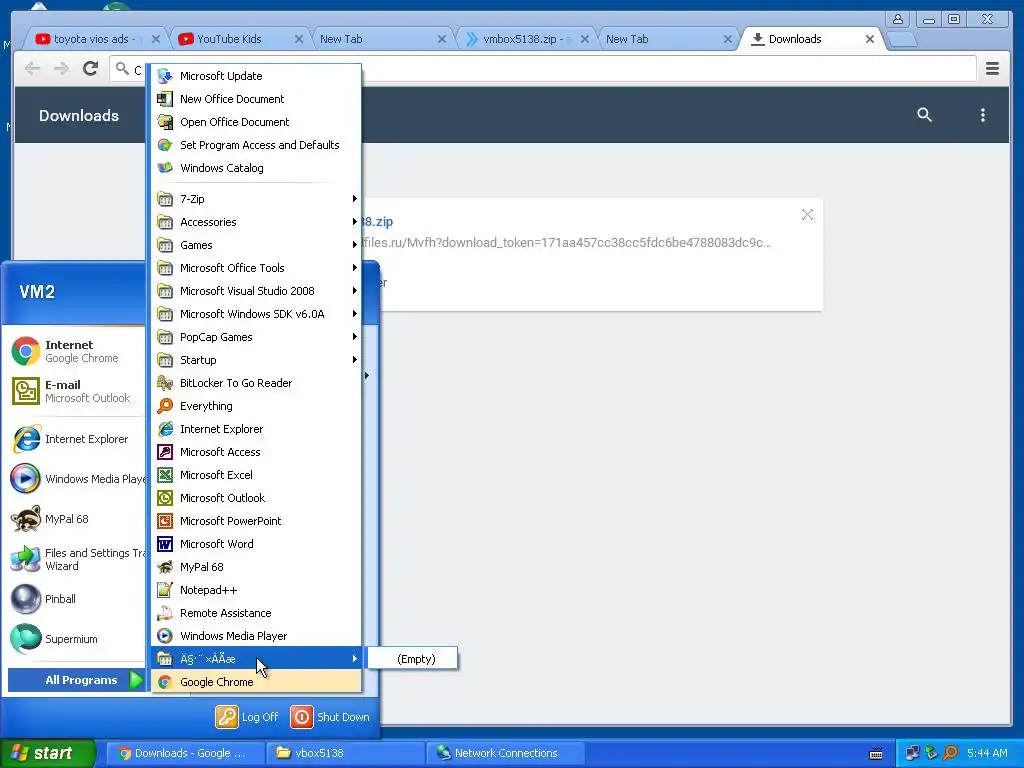
Task: Expand the Accessories folder
Action: pyautogui.click(x=256, y=222)
